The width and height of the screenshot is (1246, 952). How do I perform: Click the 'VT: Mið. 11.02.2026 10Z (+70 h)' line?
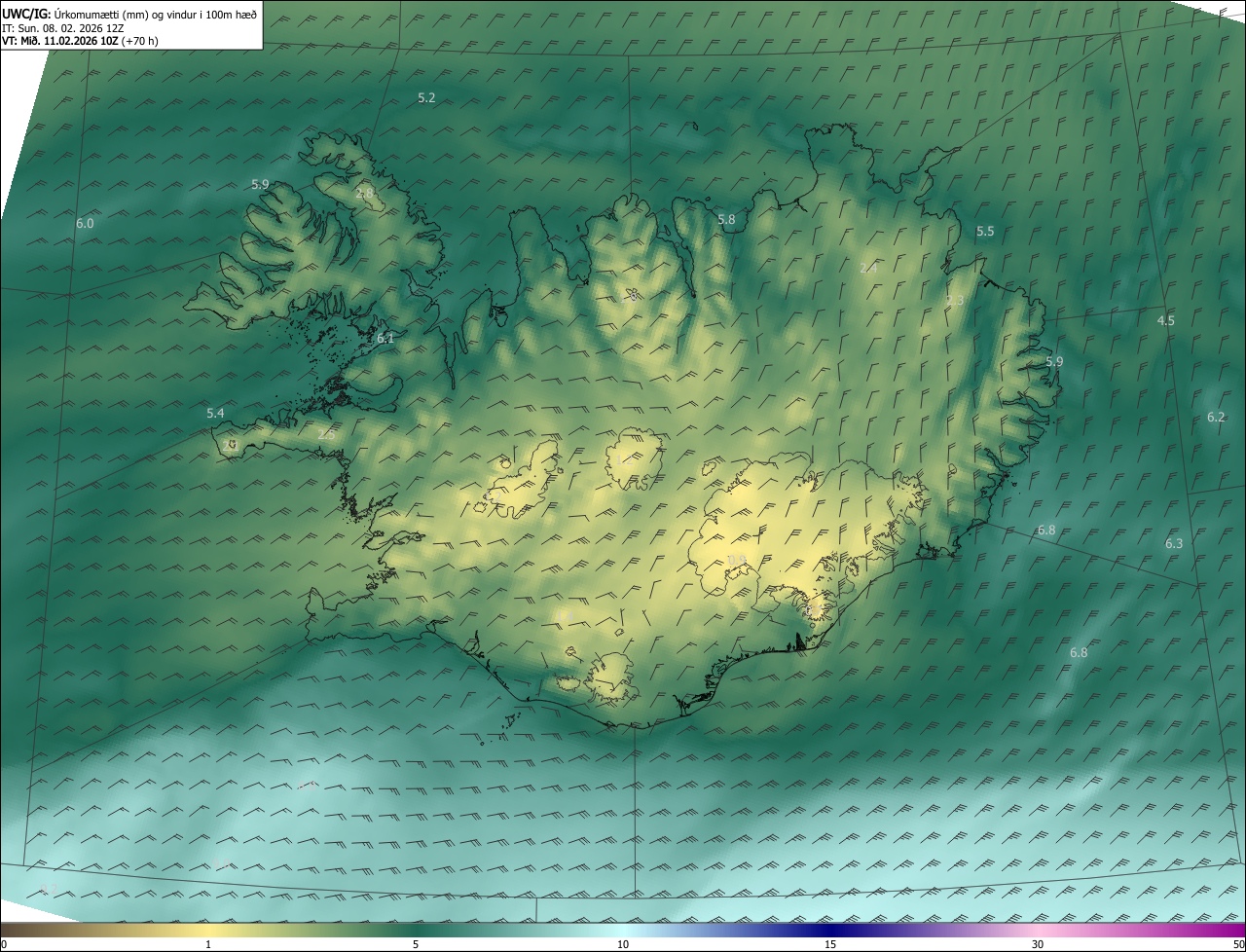[80, 41]
